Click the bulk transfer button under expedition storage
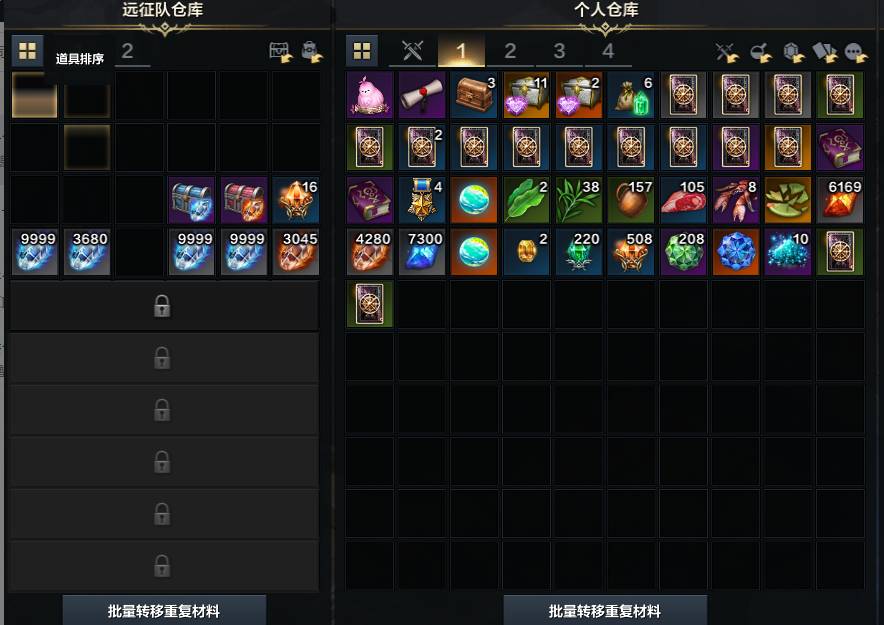 coord(164,610)
